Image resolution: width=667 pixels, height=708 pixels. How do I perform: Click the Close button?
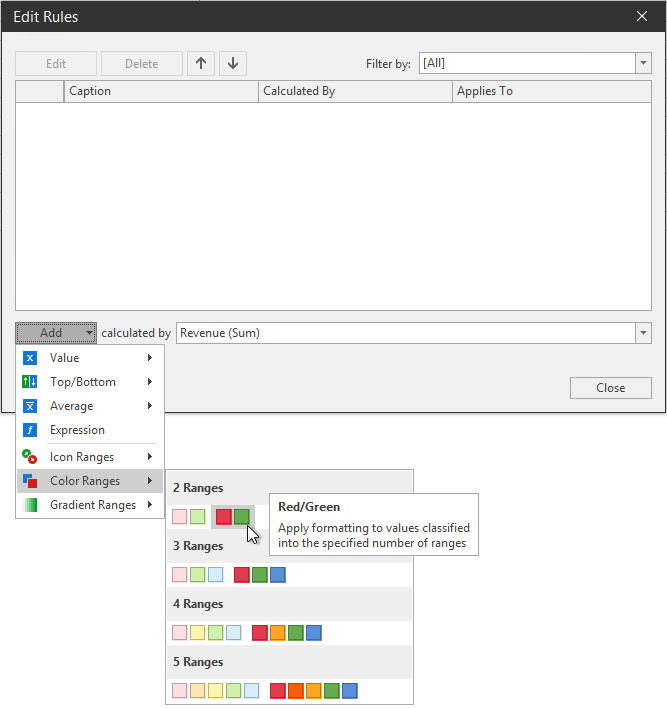[611, 388]
